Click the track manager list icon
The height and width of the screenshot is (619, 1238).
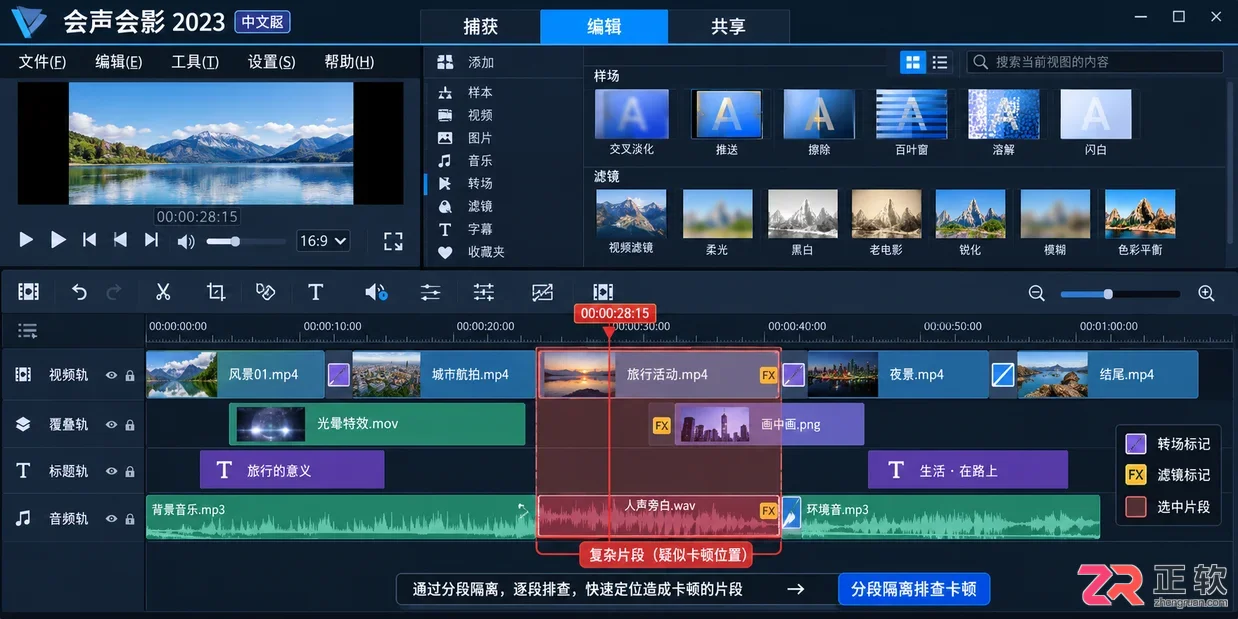[28, 330]
